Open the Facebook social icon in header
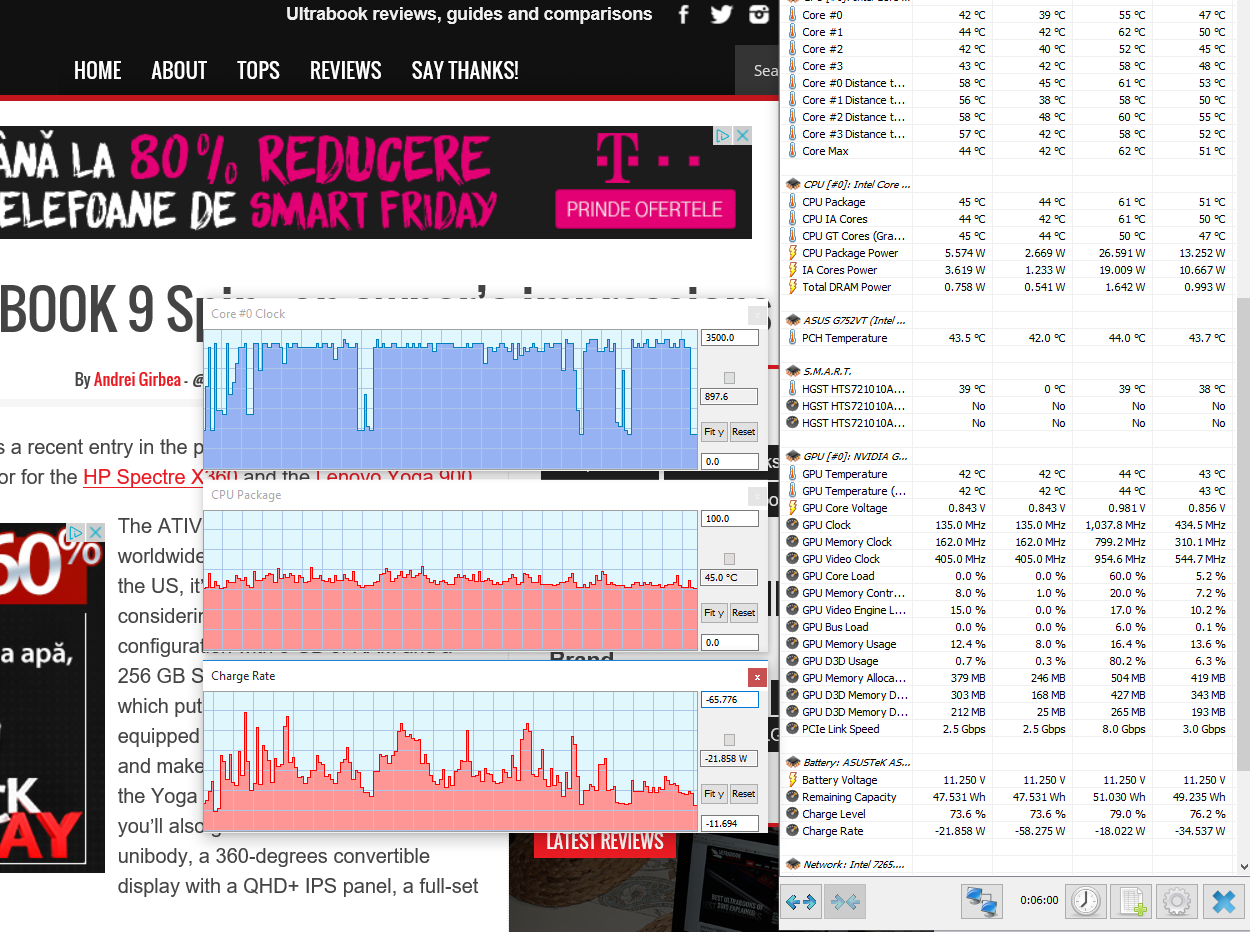Image resolution: width=1250 pixels, height=932 pixels. (684, 15)
